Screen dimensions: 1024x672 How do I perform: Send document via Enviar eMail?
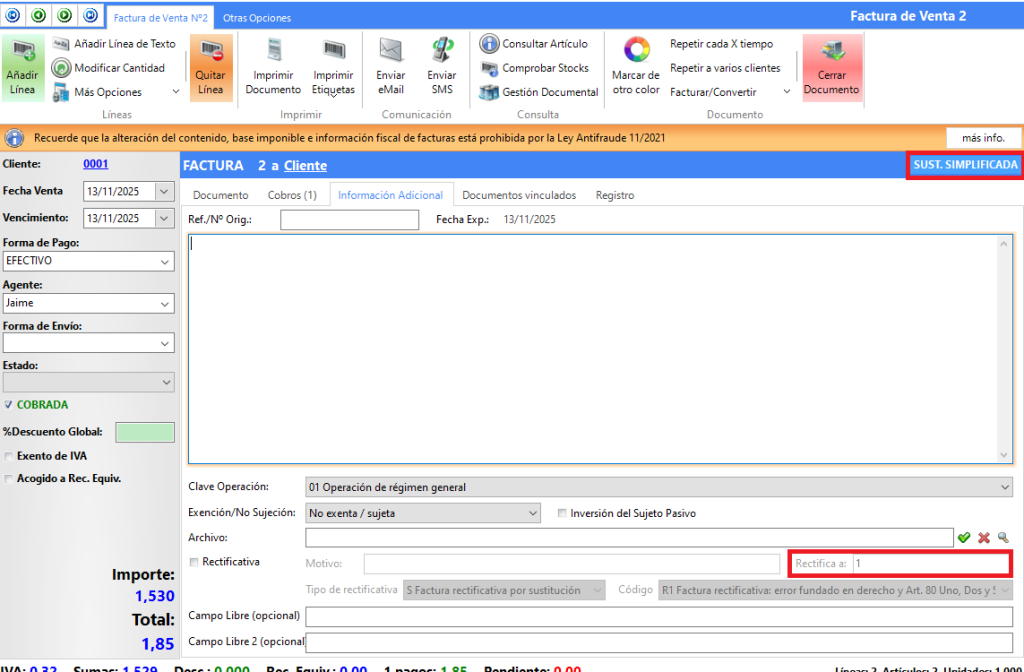click(x=390, y=51)
